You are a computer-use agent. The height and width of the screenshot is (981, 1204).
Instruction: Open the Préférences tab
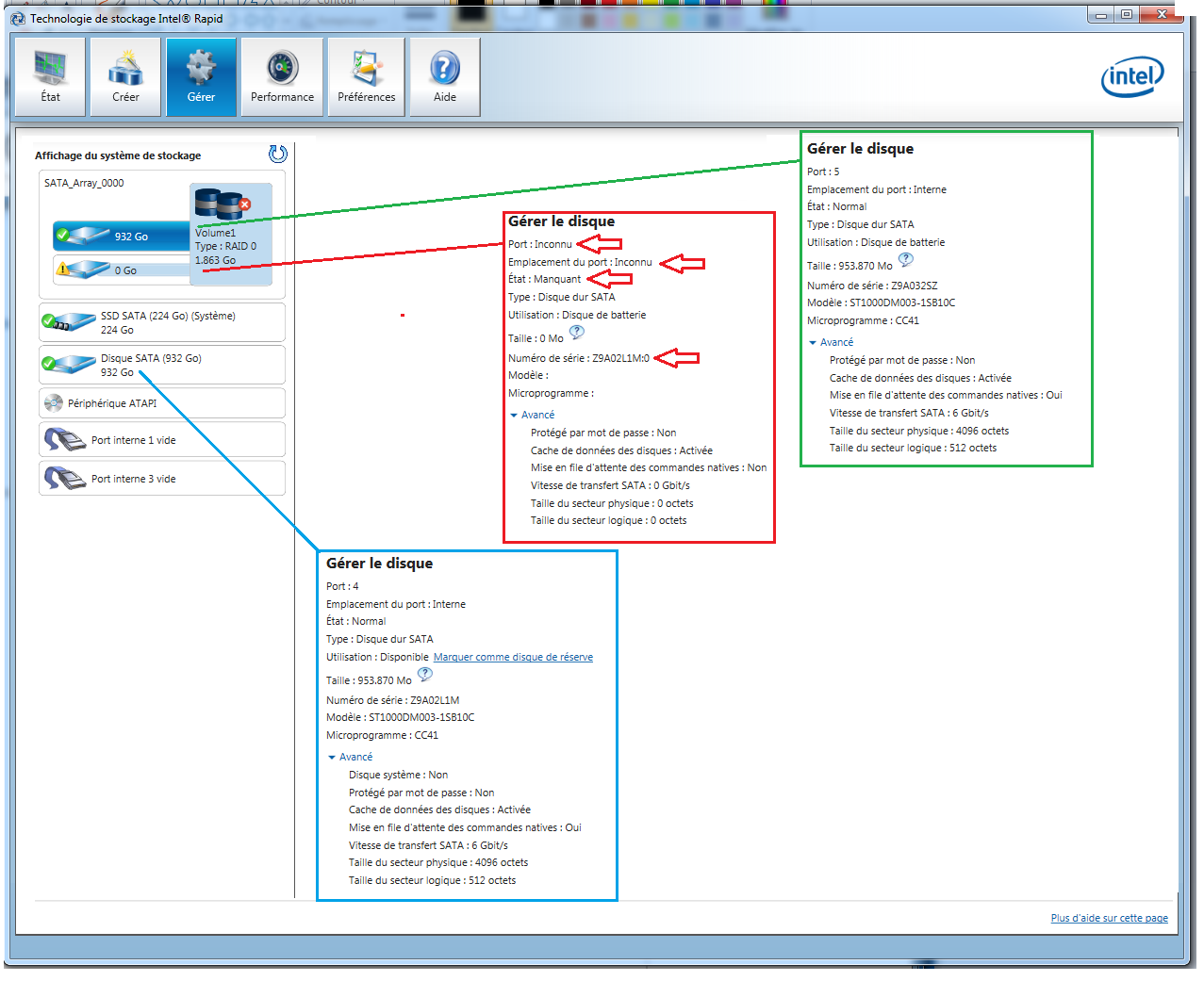(x=367, y=77)
